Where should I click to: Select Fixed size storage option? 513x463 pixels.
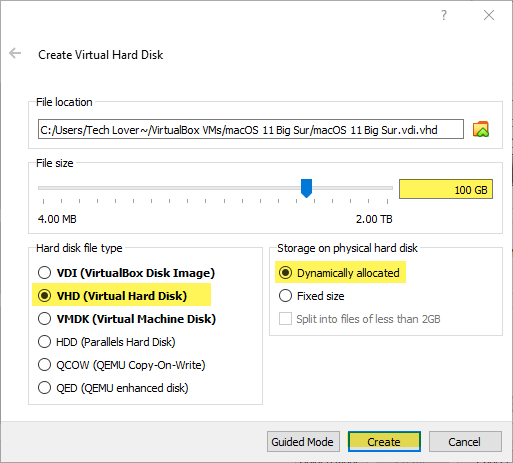point(312,296)
